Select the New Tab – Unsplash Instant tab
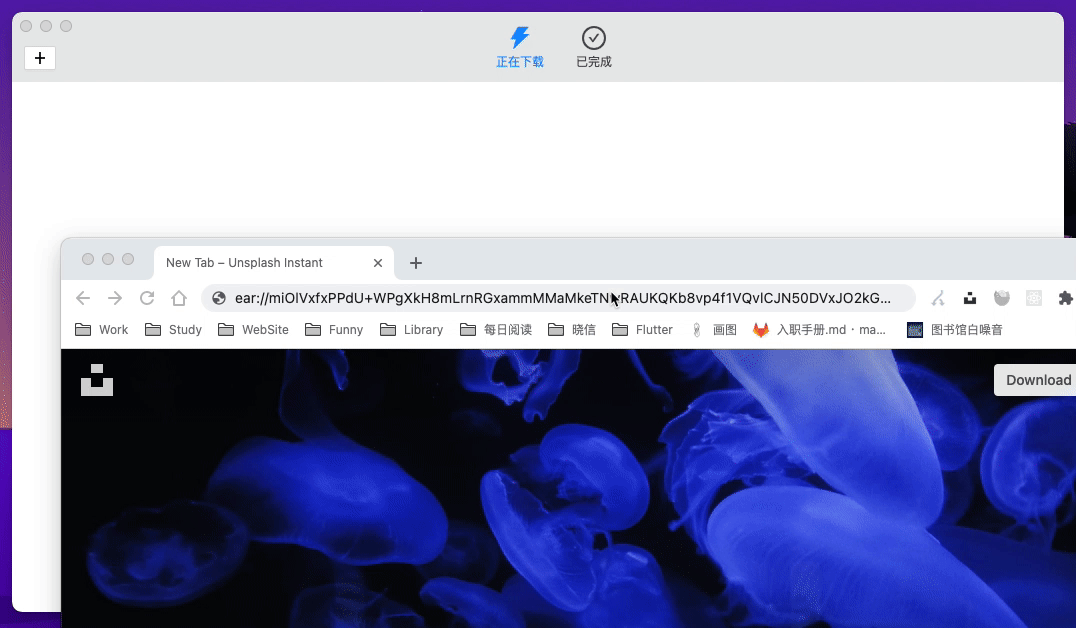 pyautogui.click(x=274, y=263)
